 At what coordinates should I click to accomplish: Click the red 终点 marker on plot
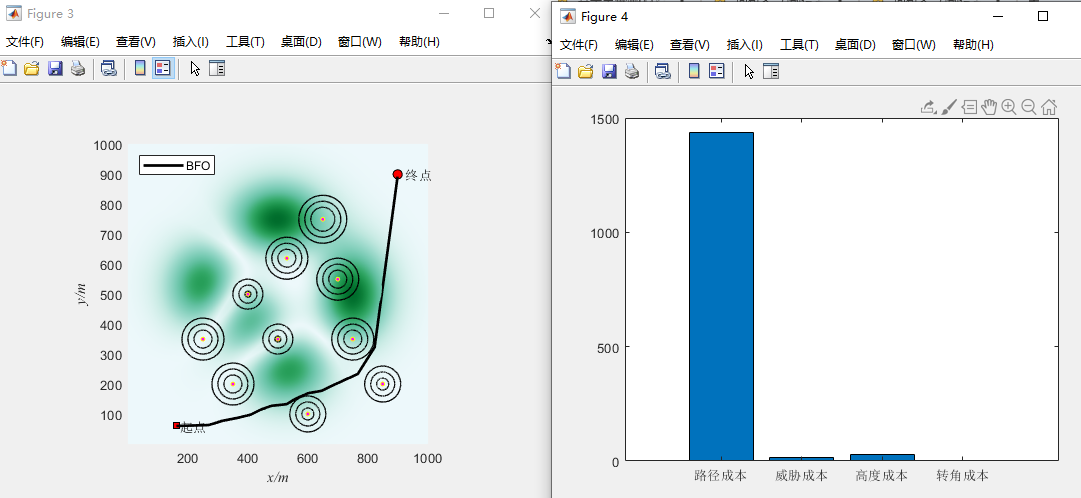(x=397, y=174)
